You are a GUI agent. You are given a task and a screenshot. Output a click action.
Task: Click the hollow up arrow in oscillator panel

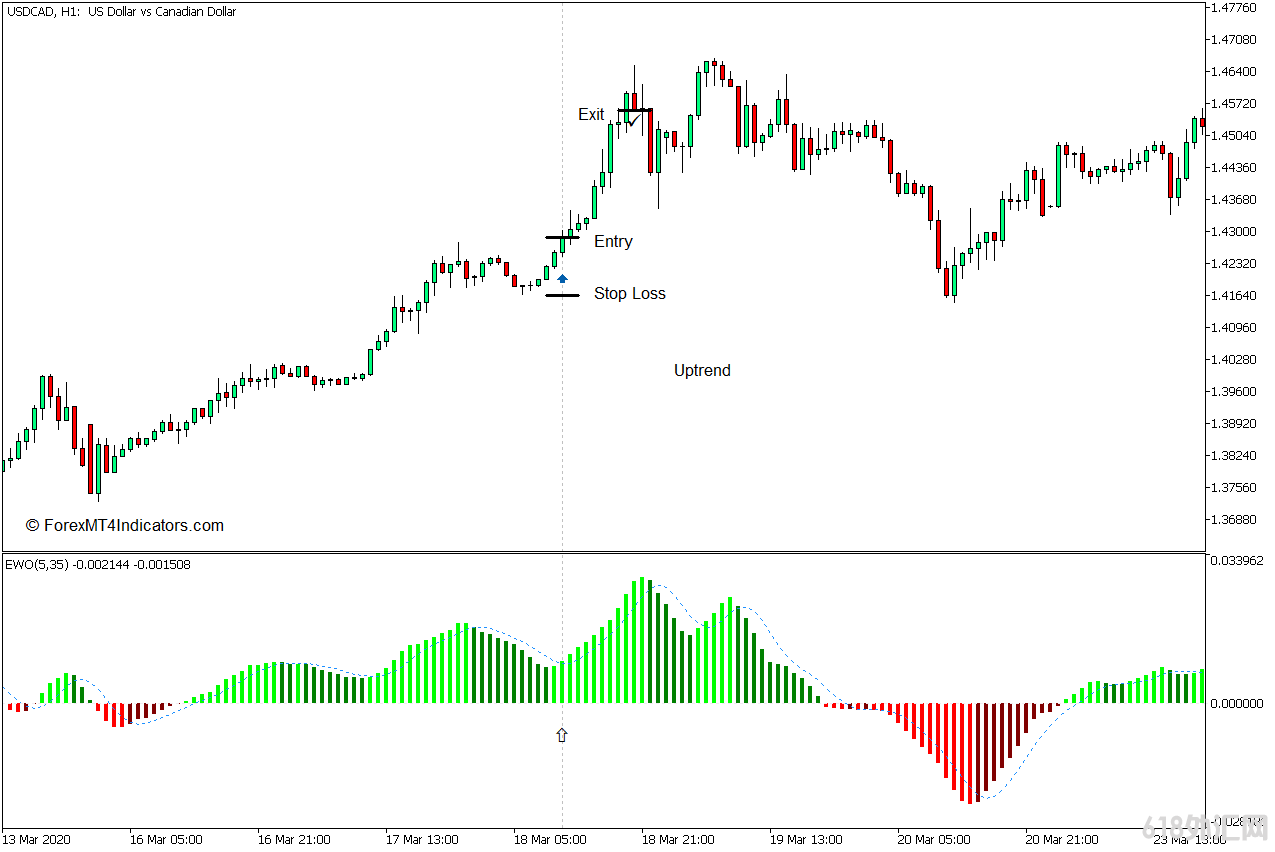[562, 735]
